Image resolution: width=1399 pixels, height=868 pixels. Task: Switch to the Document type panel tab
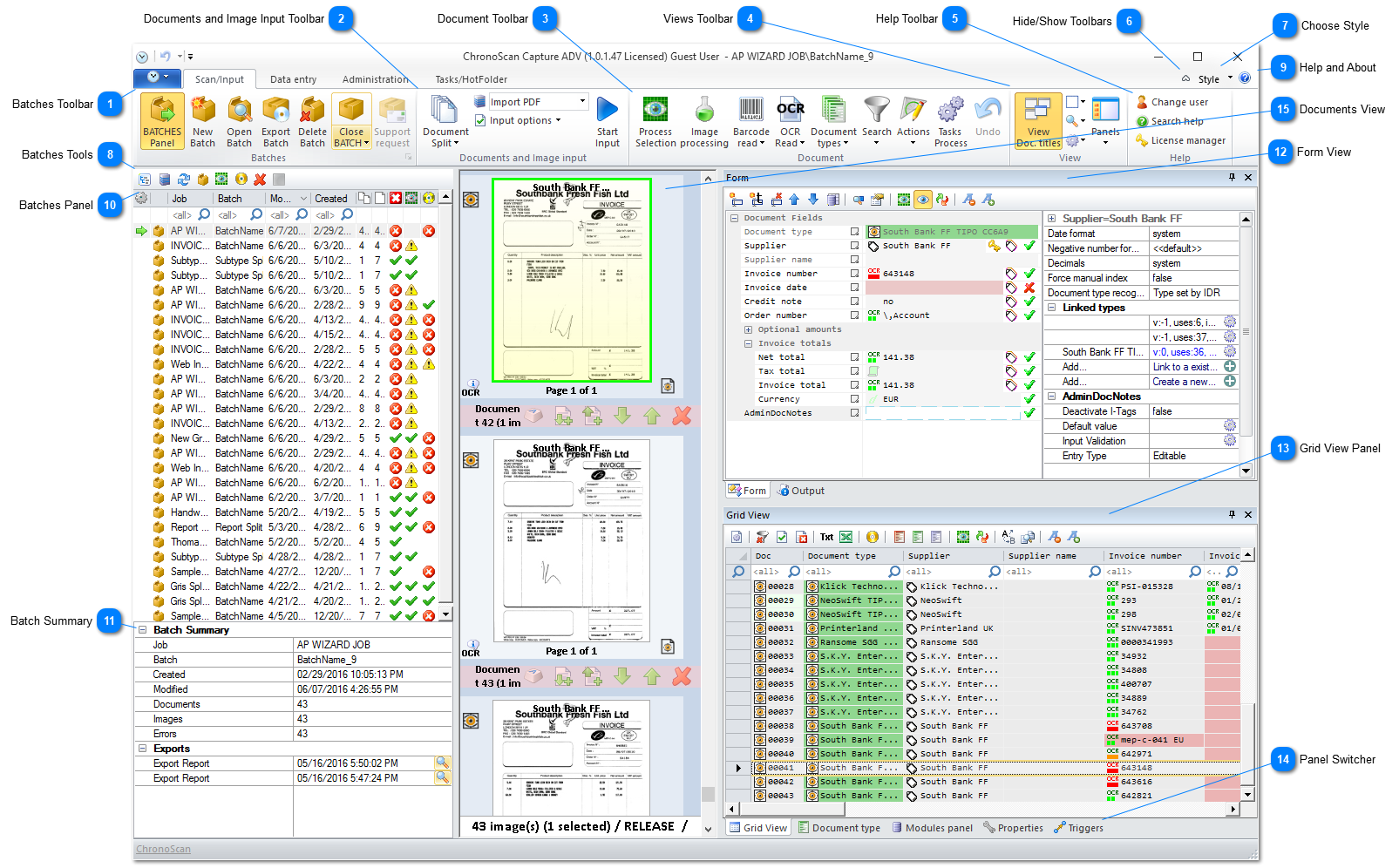click(x=839, y=828)
